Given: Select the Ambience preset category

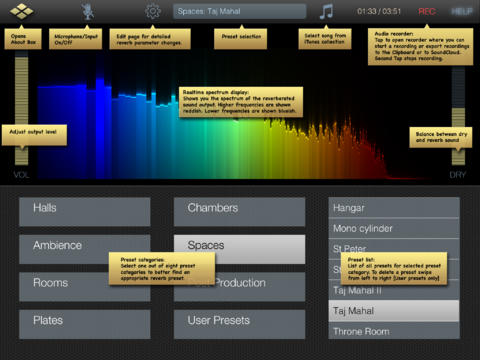Looking at the screenshot, I should click(85, 249).
